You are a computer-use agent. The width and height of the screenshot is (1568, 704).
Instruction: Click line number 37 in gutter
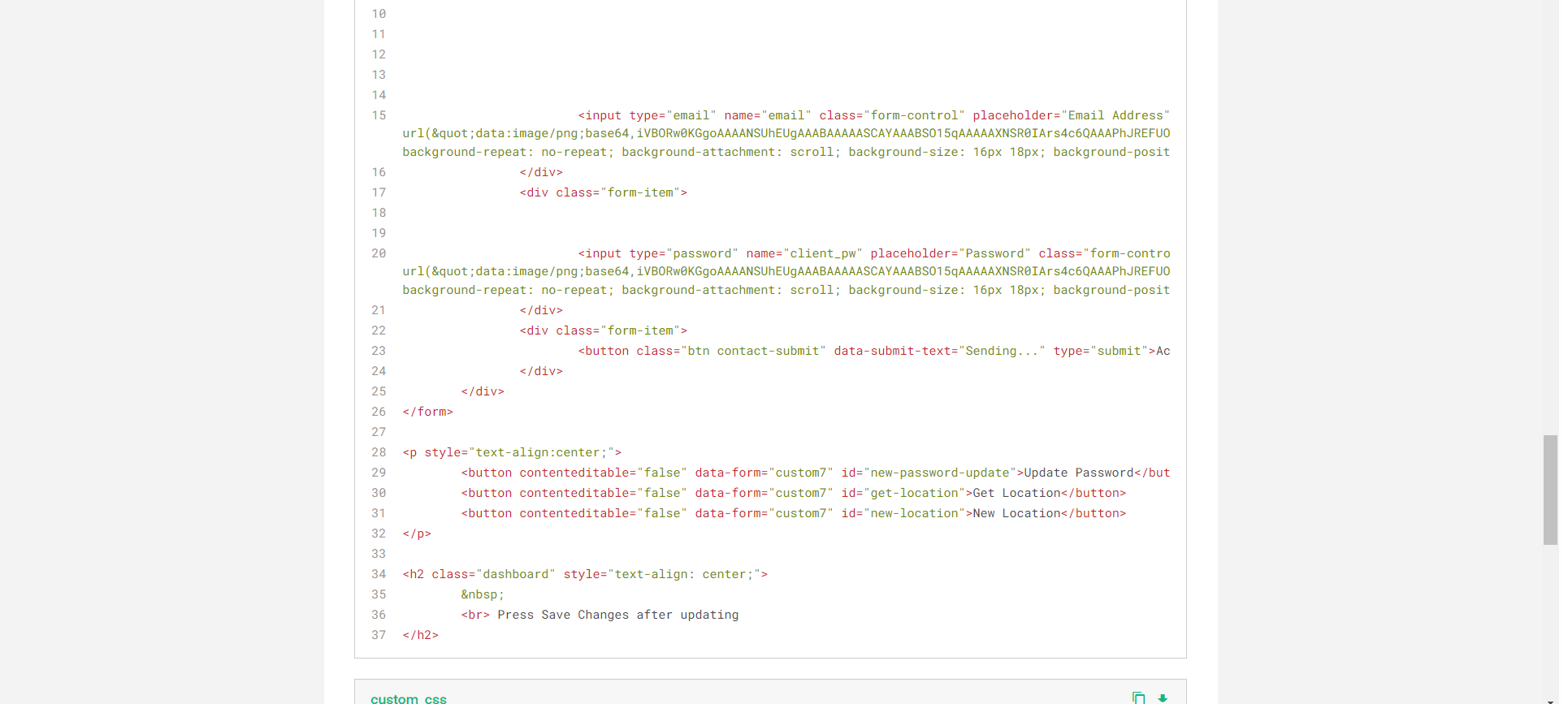[379, 635]
